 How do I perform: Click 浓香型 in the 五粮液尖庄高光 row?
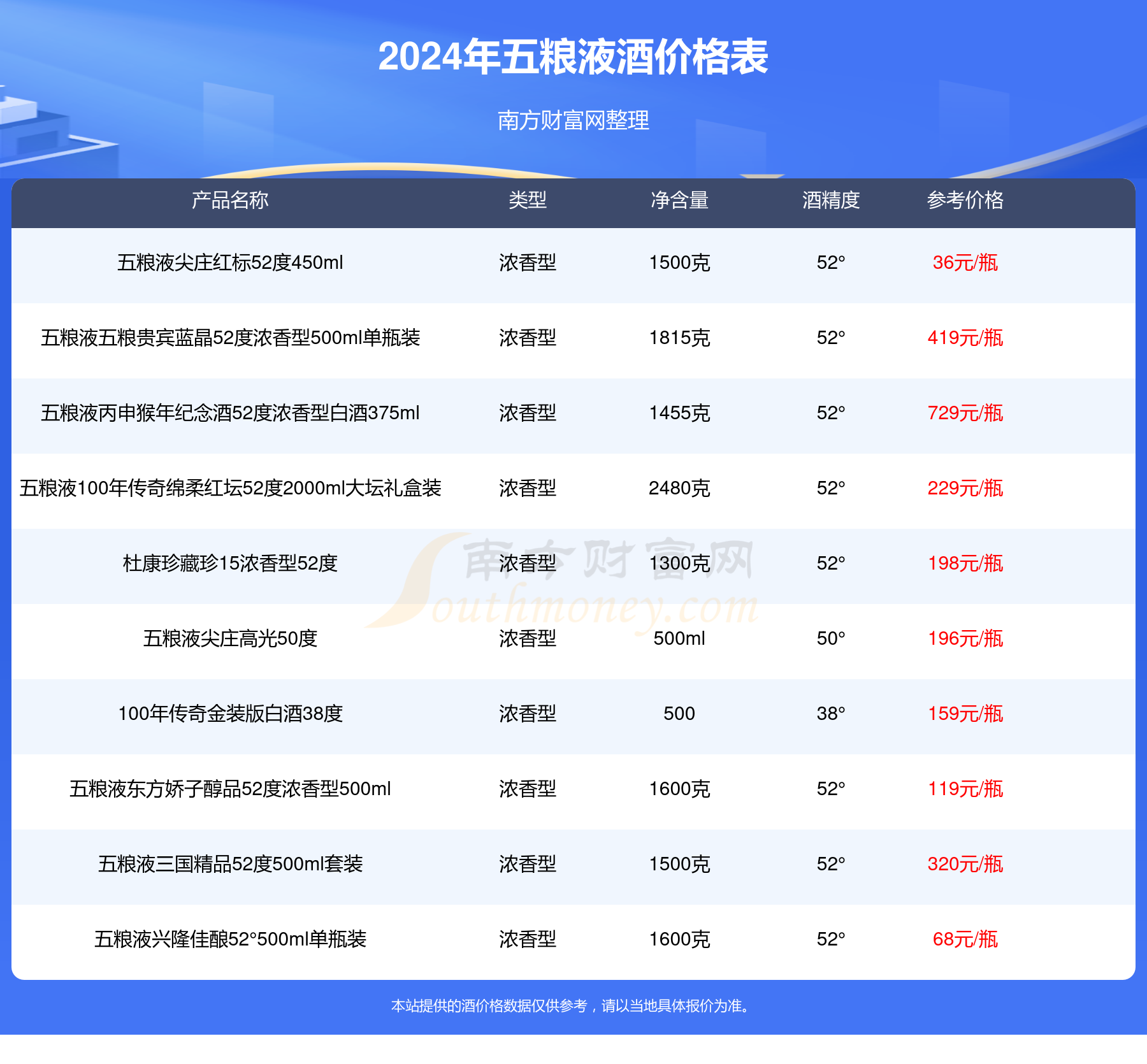coord(528,638)
